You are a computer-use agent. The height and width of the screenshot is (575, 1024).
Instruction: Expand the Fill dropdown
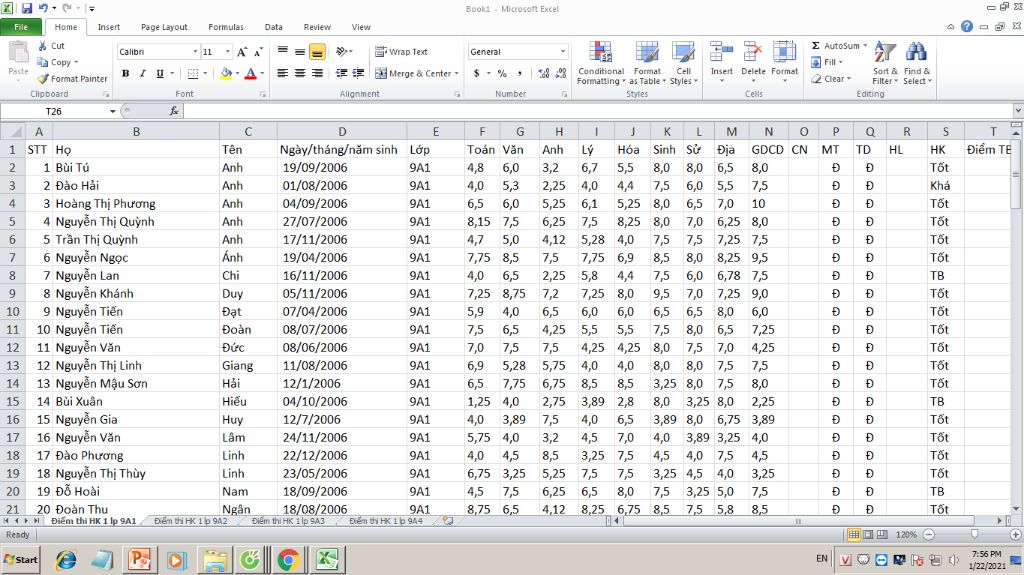(x=840, y=62)
